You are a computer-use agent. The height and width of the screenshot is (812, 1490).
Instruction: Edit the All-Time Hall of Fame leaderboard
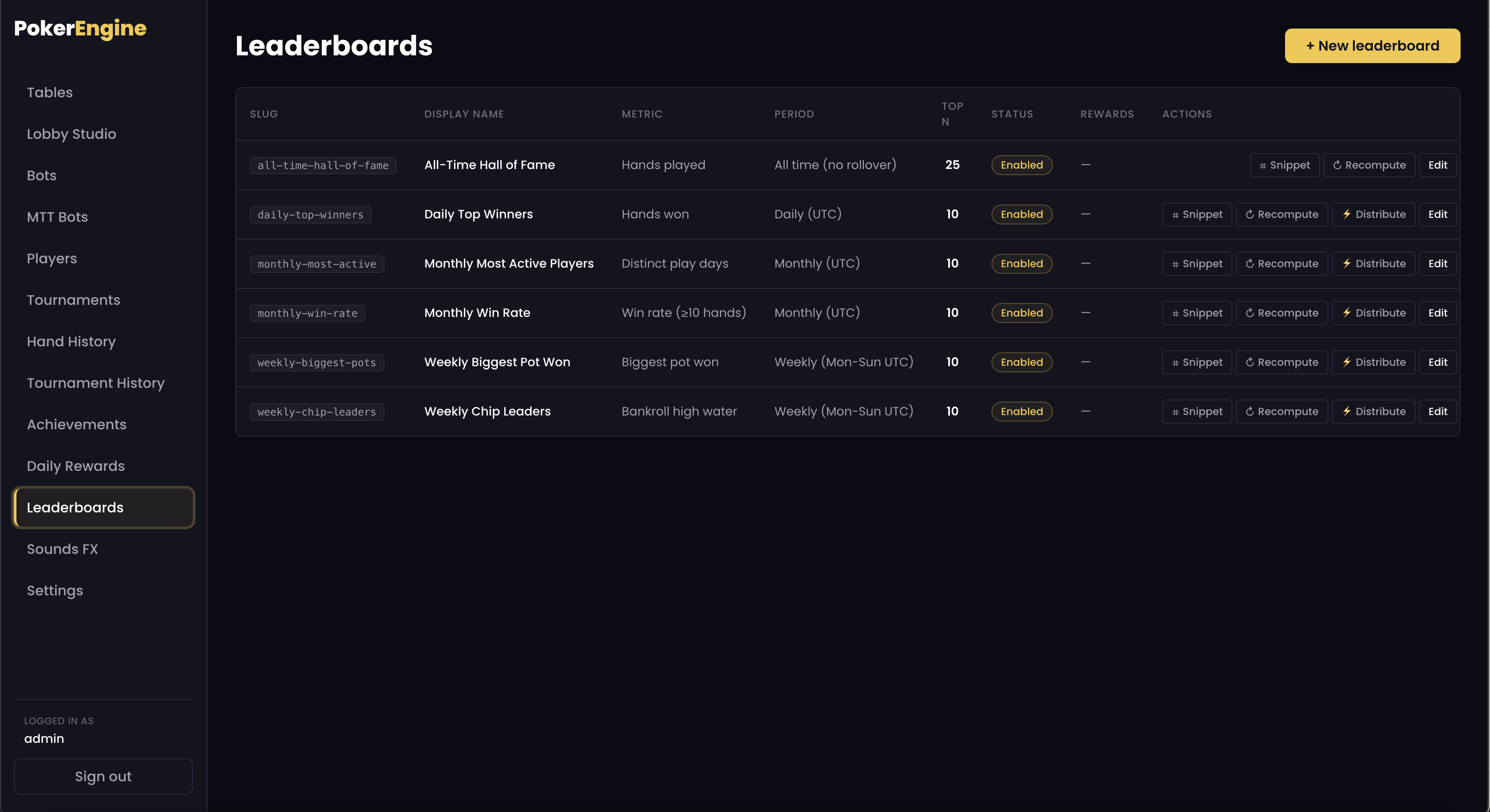point(1437,165)
